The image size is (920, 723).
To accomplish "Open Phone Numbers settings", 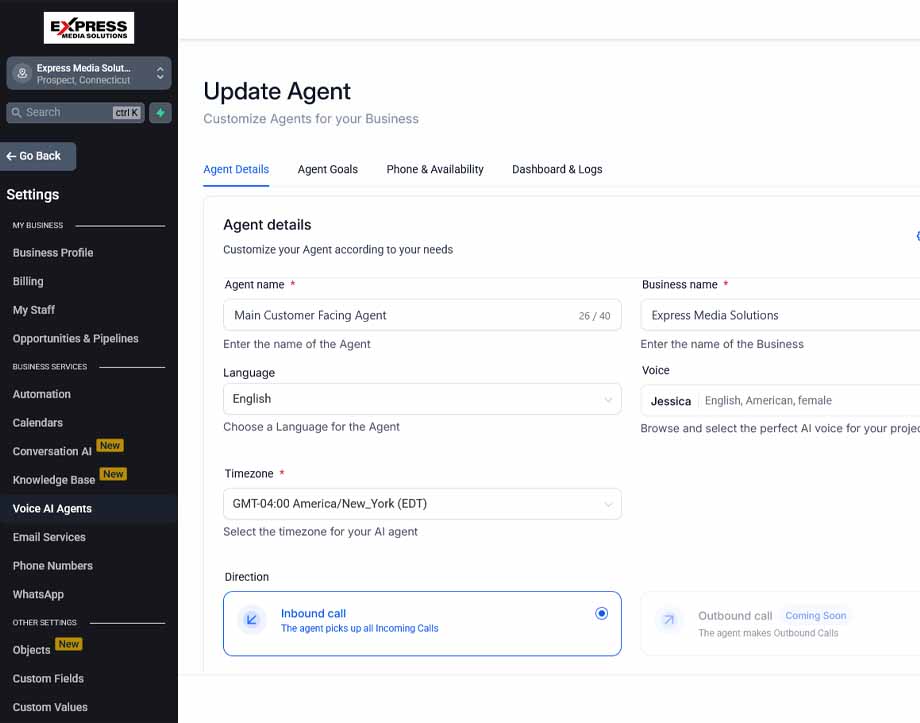I will (x=53, y=566).
